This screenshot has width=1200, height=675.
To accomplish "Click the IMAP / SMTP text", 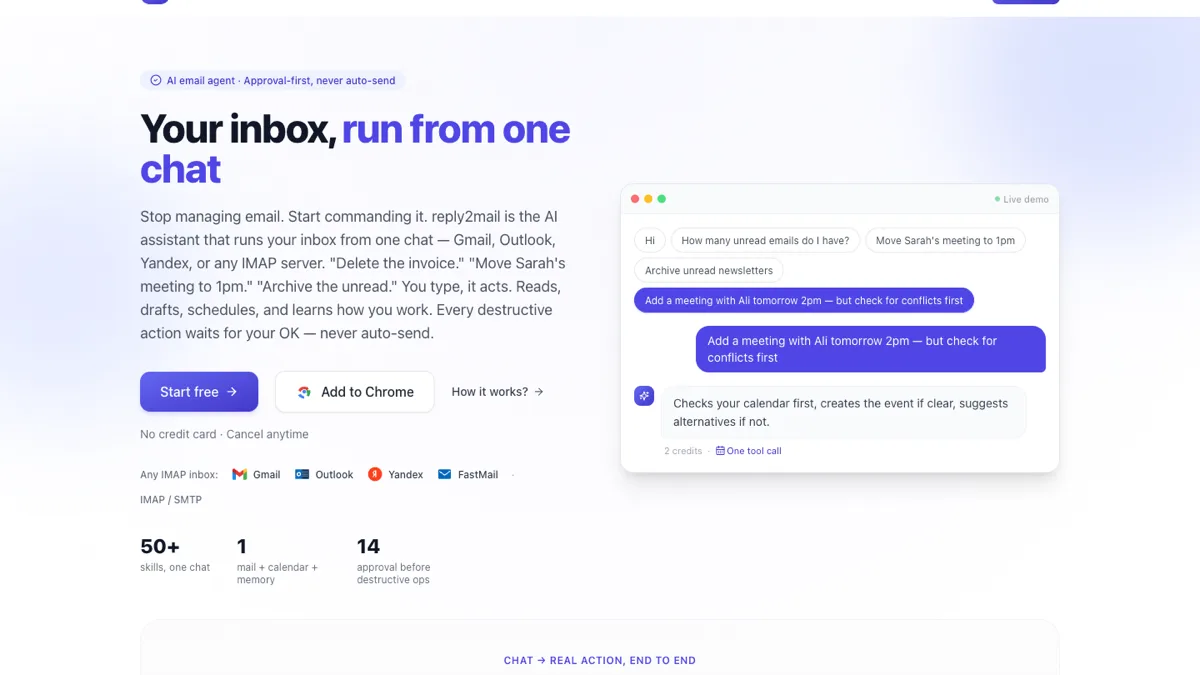I will coord(171,499).
